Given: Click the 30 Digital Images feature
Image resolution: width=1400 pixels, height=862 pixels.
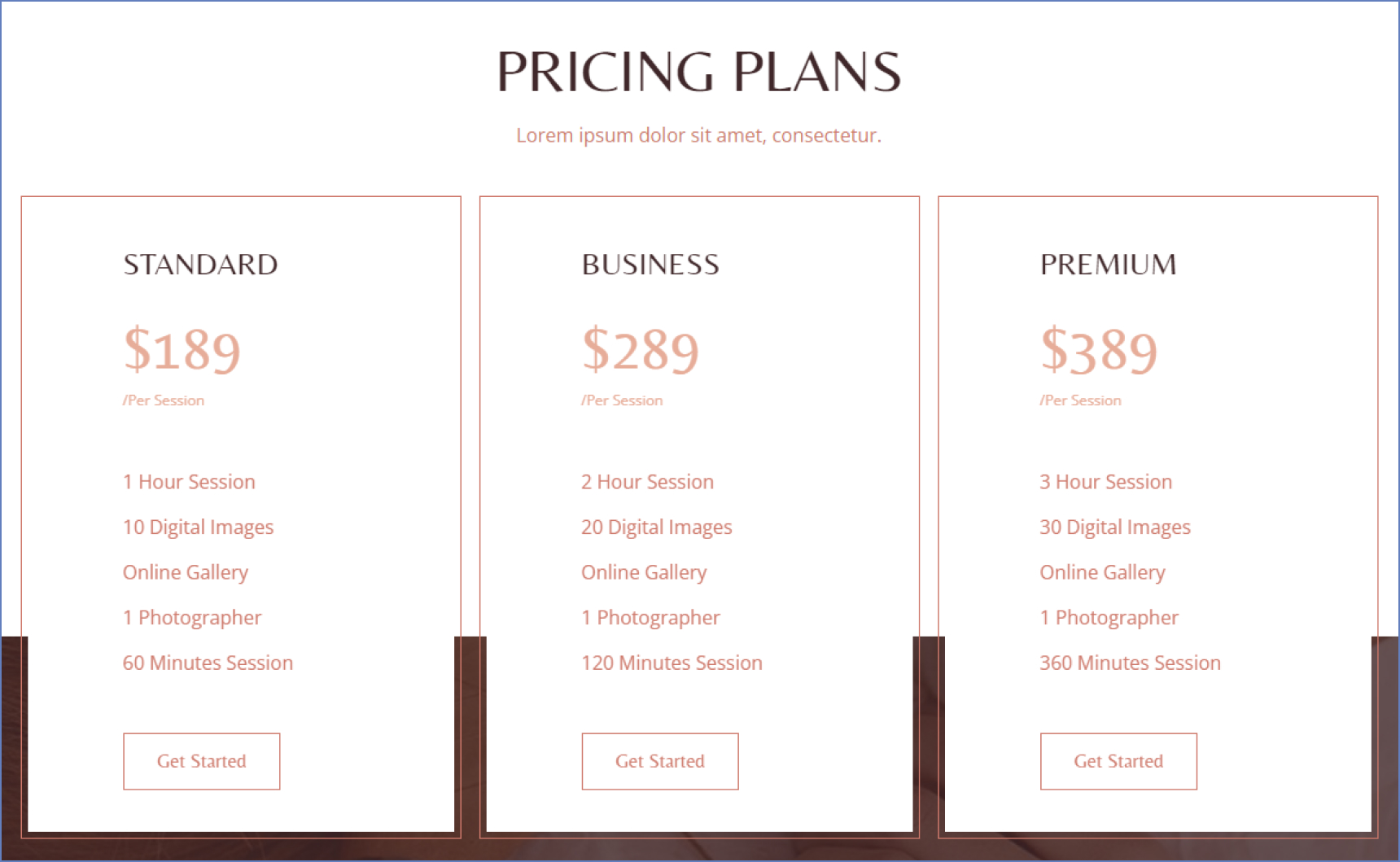Looking at the screenshot, I should [x=1114, y=527].
